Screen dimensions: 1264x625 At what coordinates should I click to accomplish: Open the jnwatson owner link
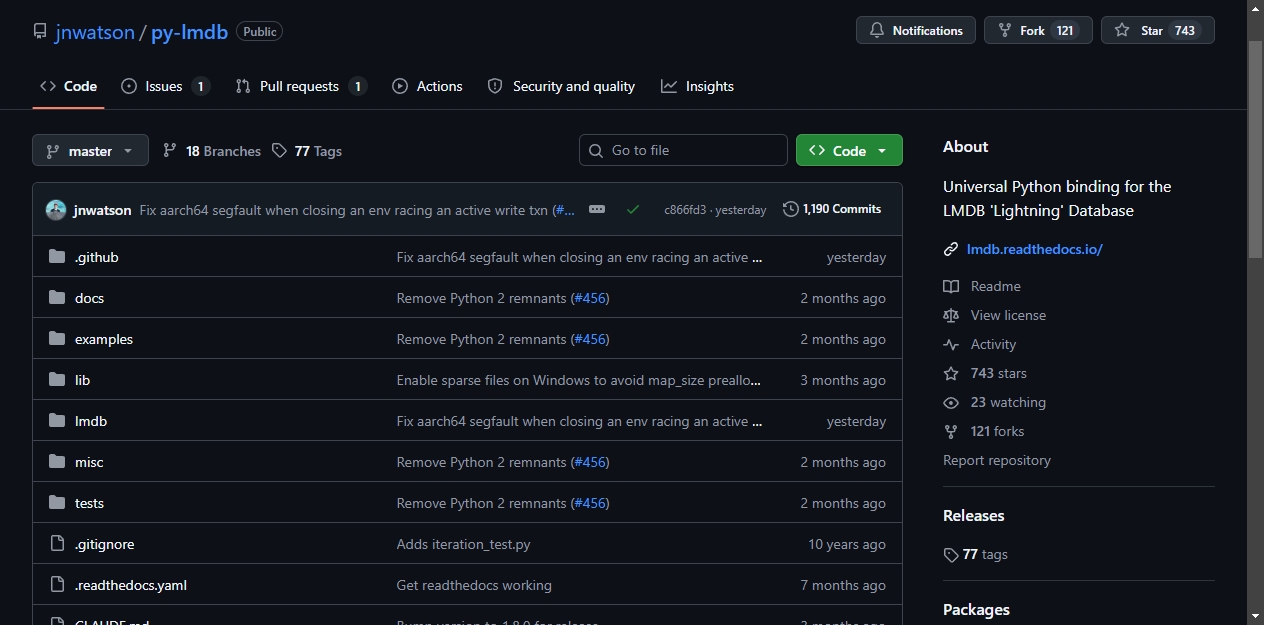click(x=94, y=31)
